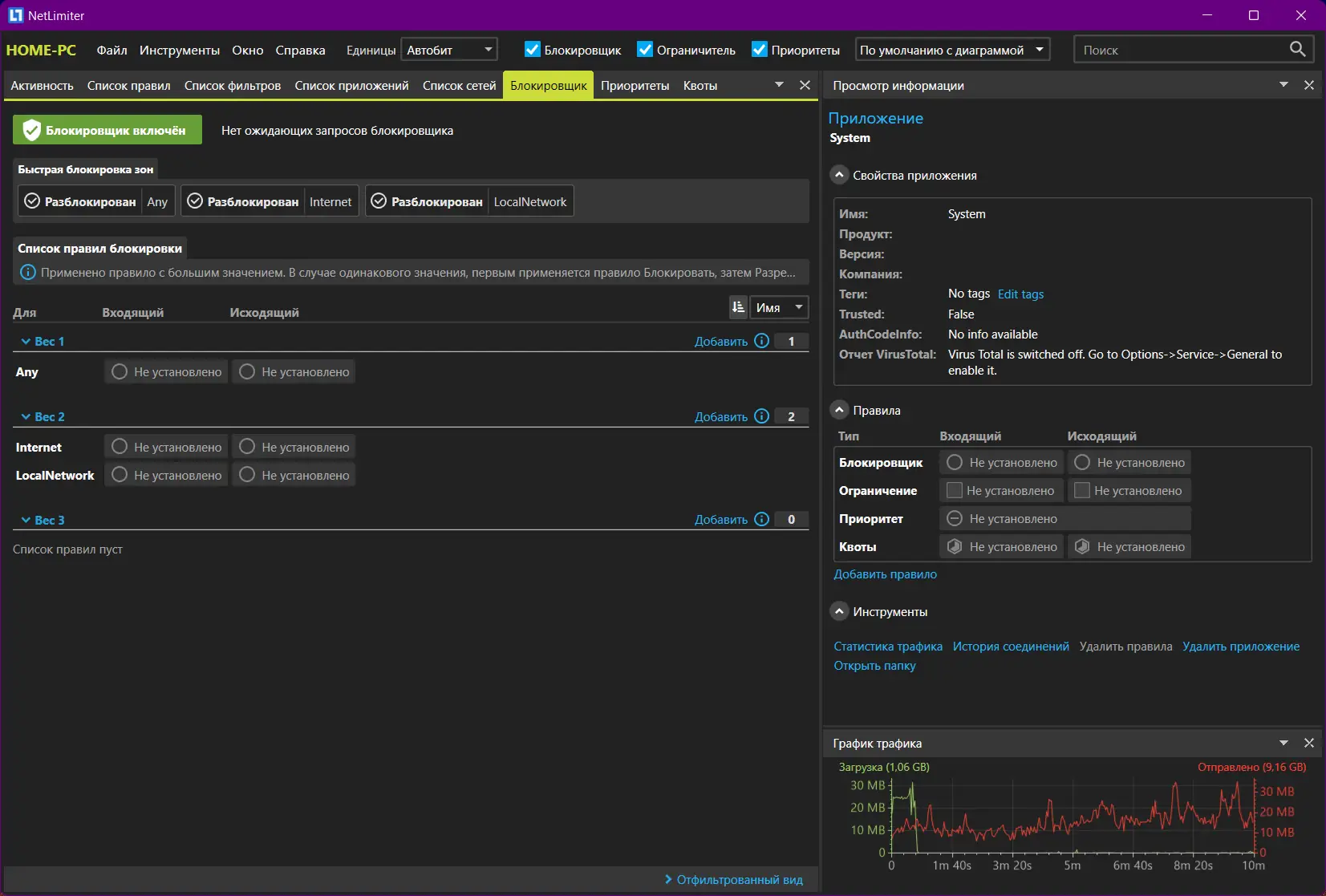Image resolution: width=1326 pixels, height=896 pixels.
Task: Collapse the Свойства приложения section
Action: point(839,175)
